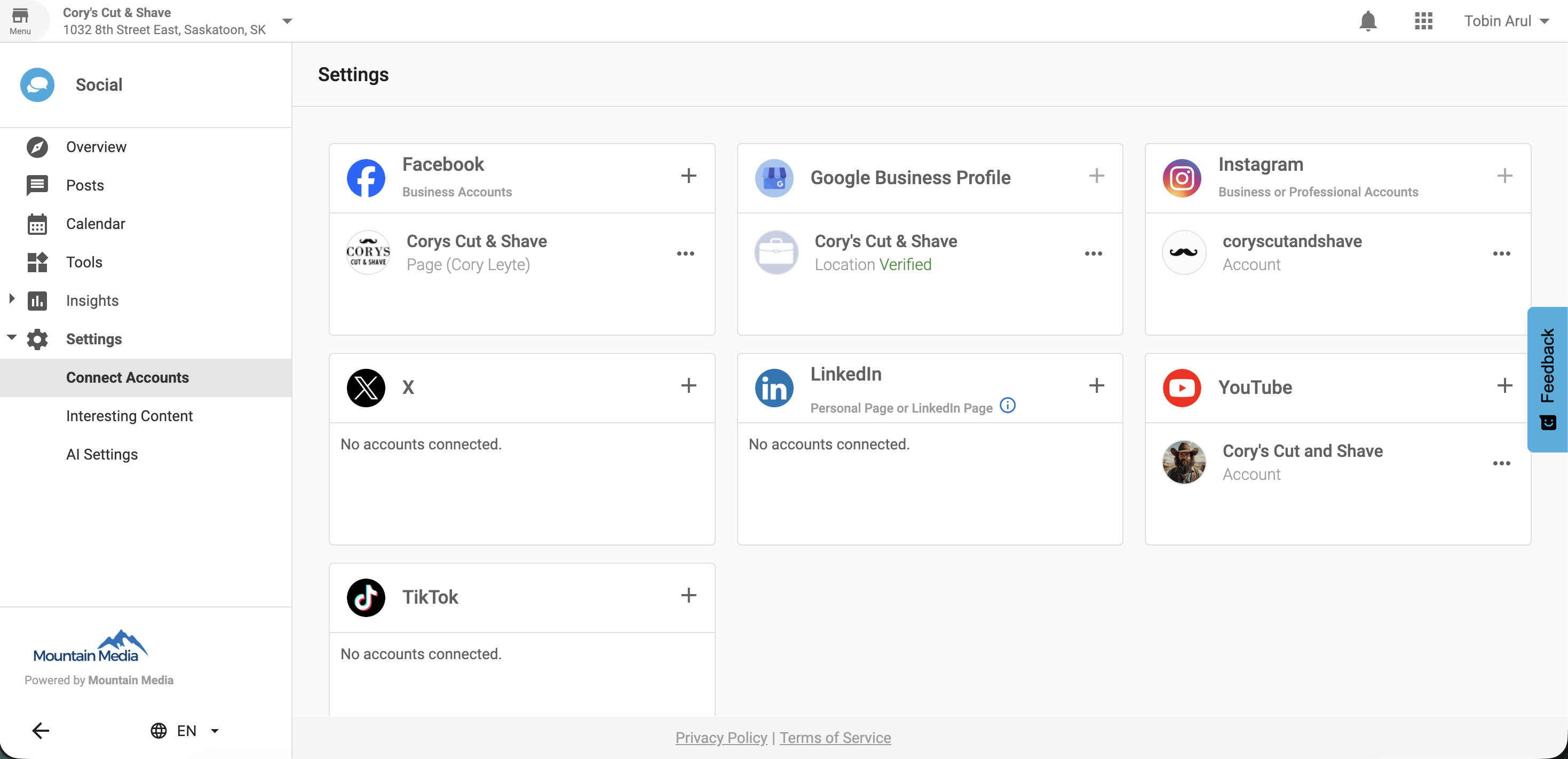The image size is (1568, 759).
Task: Open the Social app home icon
Action: 37,85
